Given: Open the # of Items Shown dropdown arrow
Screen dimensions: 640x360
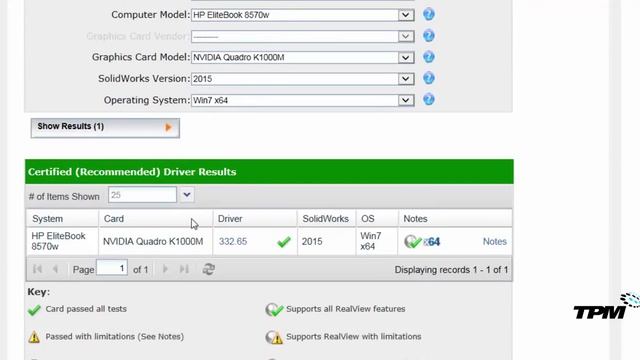Looking at the screenshot, I should click(x=187, y=195).
